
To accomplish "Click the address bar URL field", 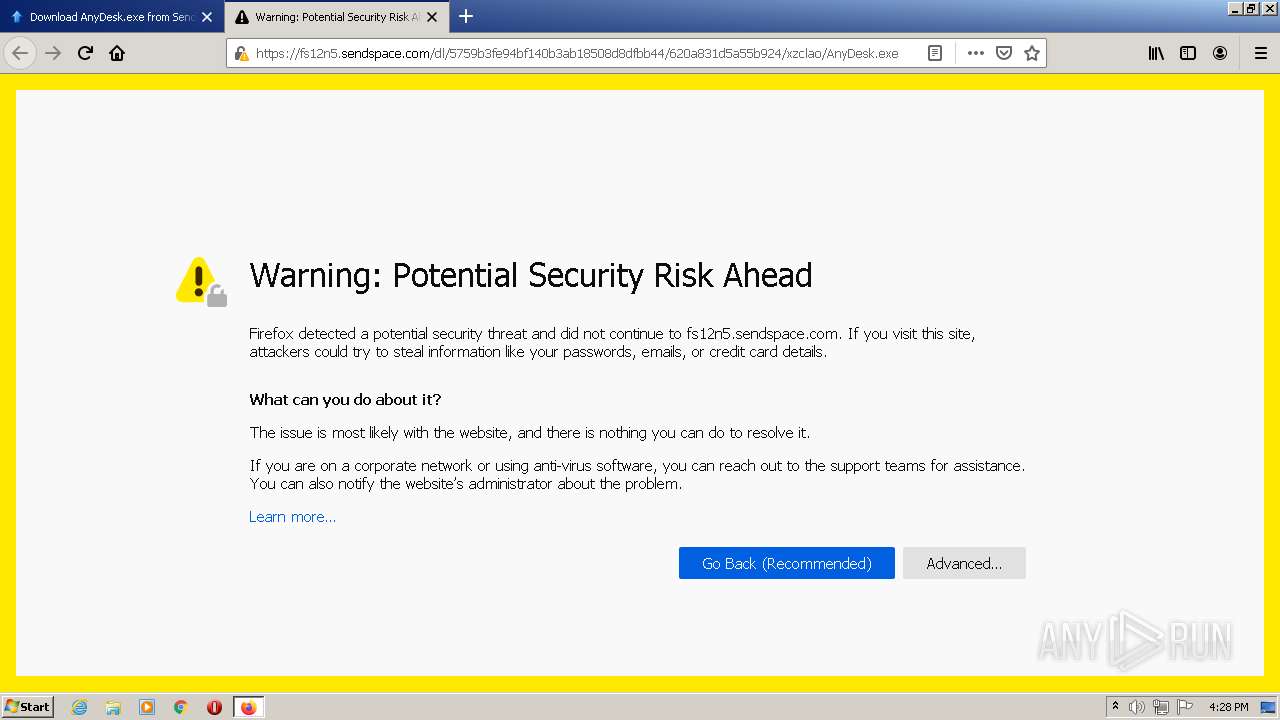I will [x=577, y=53].
